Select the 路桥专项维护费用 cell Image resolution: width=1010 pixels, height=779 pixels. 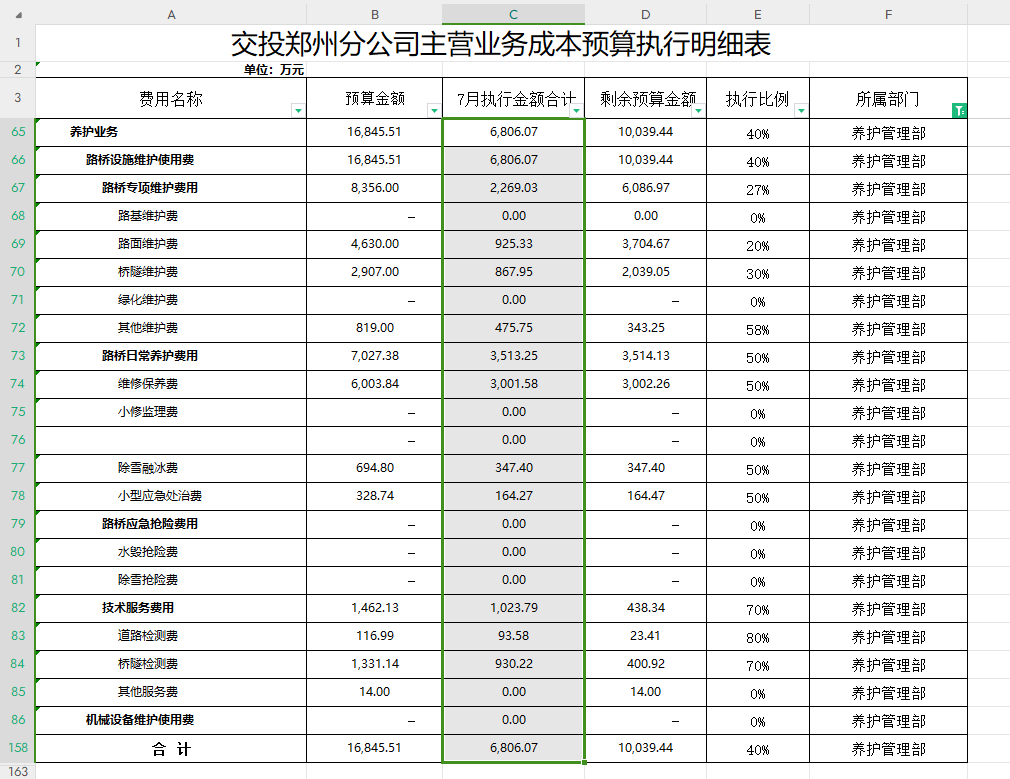click(x=171, y=188)
